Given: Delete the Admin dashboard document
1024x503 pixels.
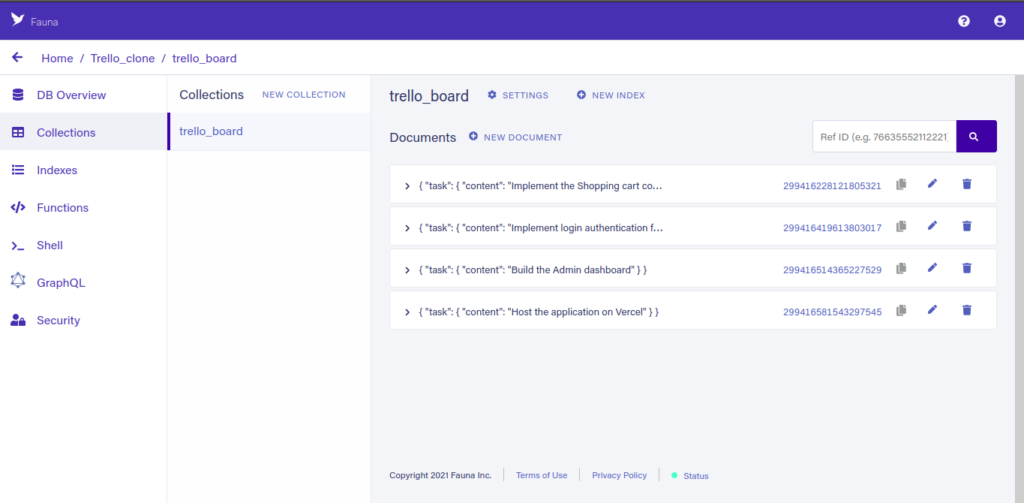Looking at the screenshot, I should point(967,268).
